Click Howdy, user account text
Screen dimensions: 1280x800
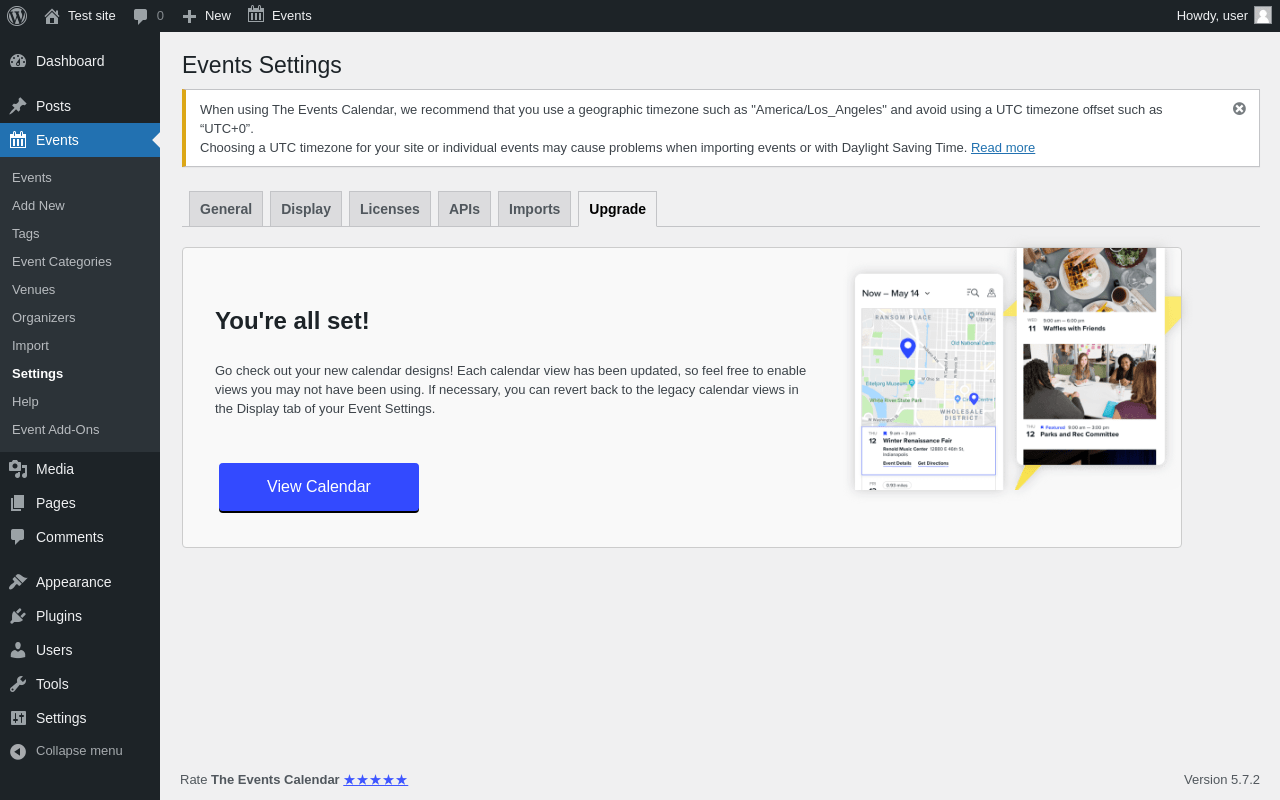pyautogui.click(x=1212, y=15)
